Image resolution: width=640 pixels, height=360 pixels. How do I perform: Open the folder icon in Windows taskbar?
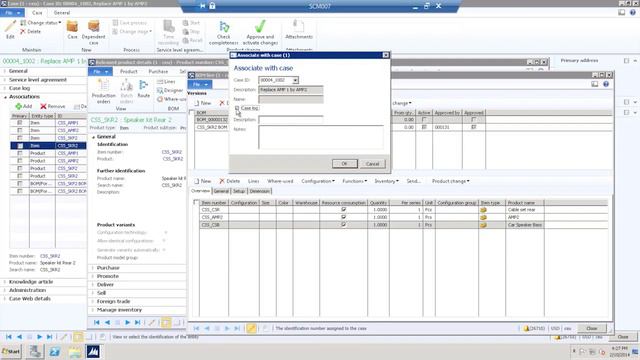tap(75, 351)
